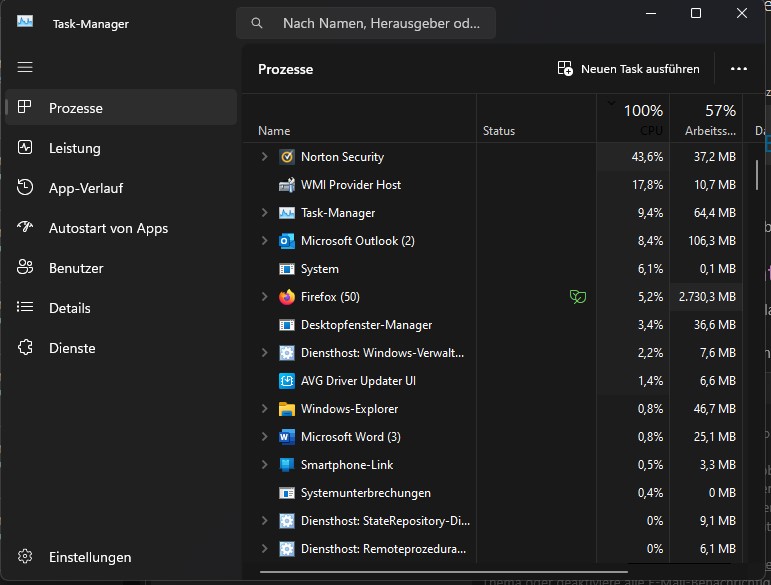Click Neuen Task ausführen button

628,69
